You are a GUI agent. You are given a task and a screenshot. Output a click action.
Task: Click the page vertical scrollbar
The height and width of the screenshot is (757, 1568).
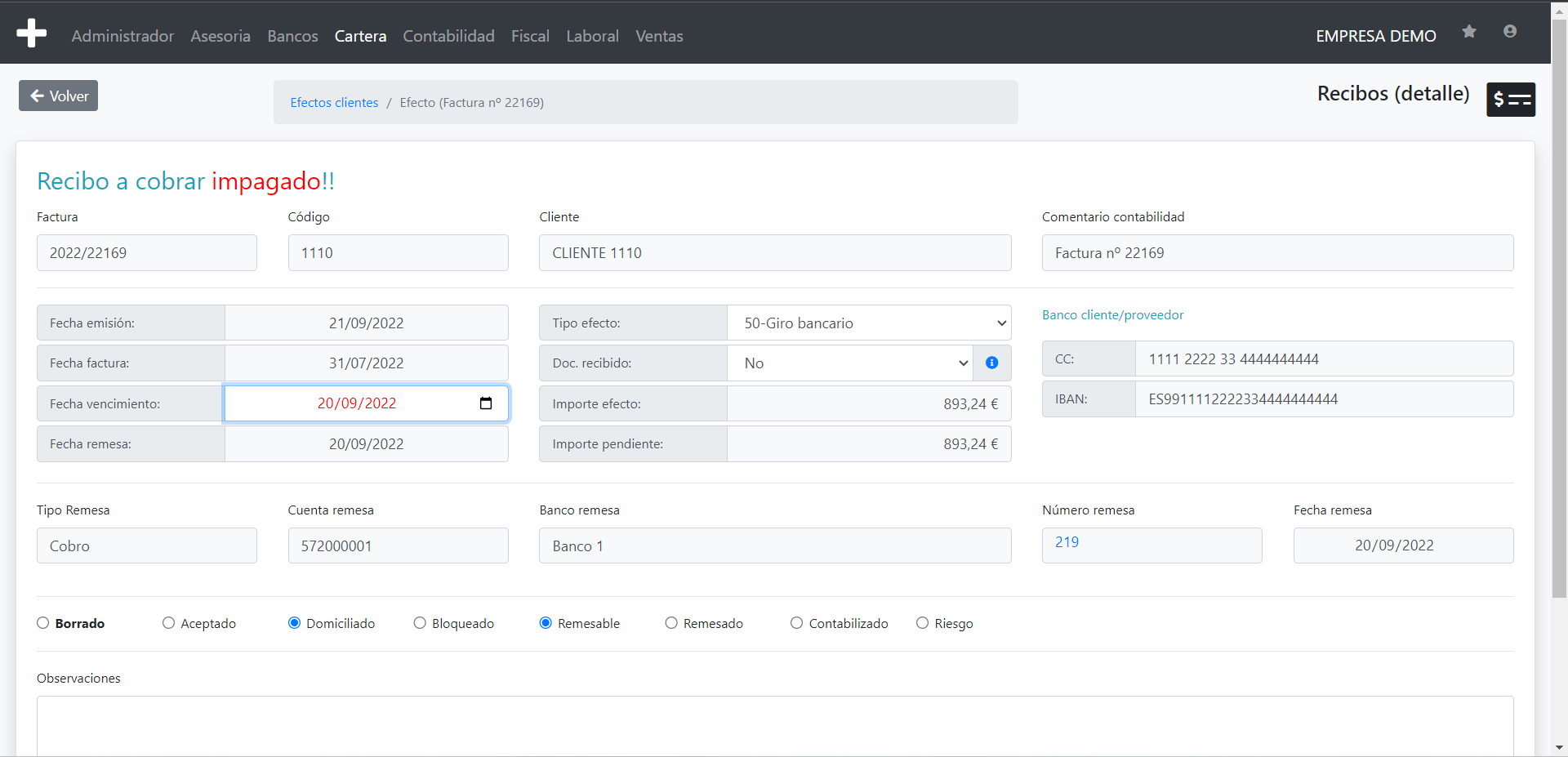point(1559,310)
